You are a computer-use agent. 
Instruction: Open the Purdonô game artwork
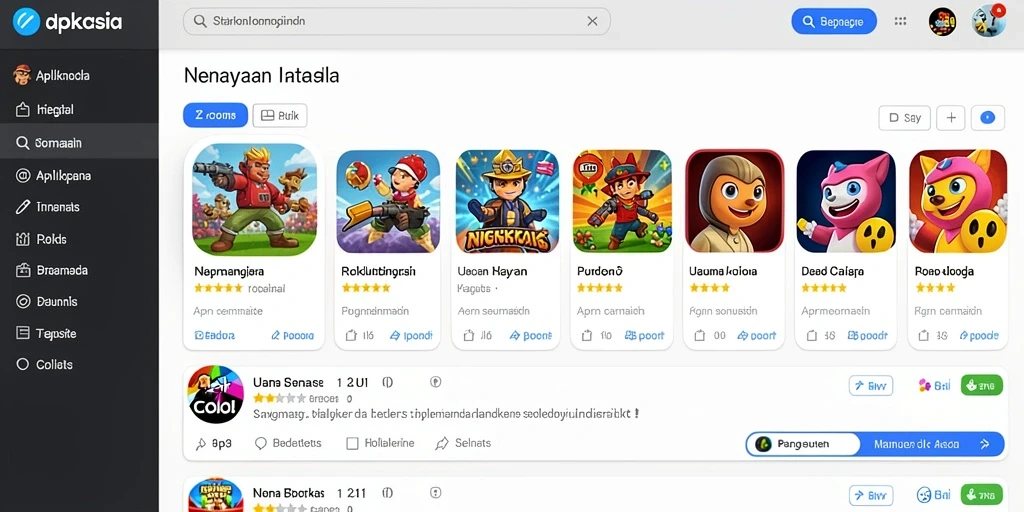pos(622,201)
